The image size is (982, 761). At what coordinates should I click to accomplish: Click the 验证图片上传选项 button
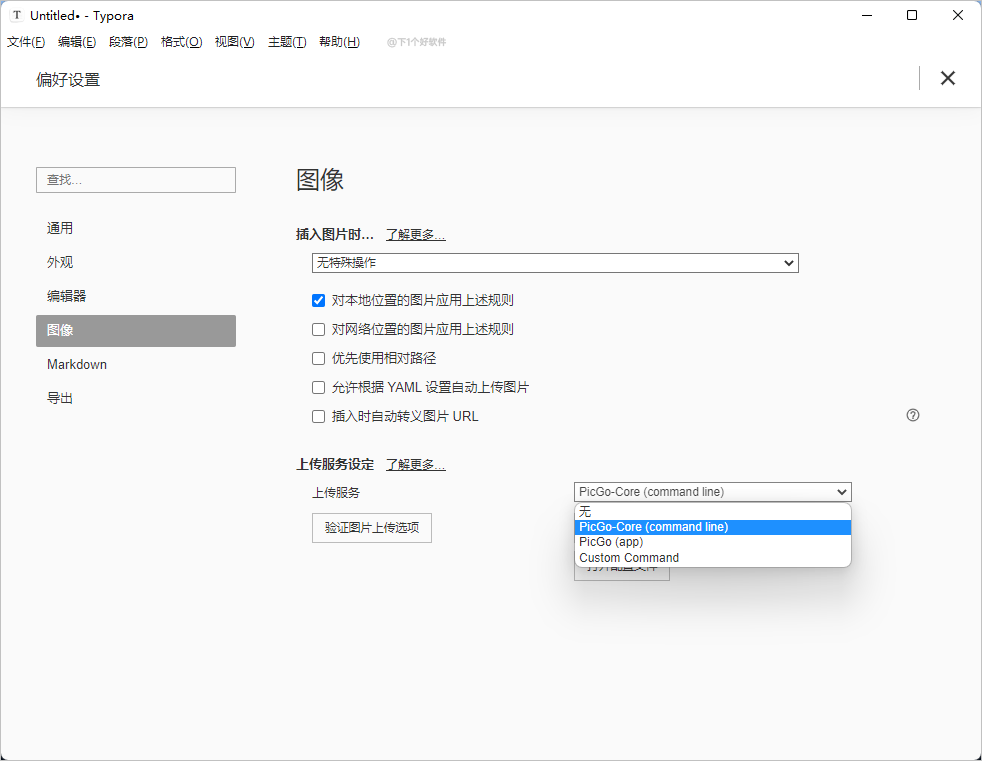coord(372,528)
